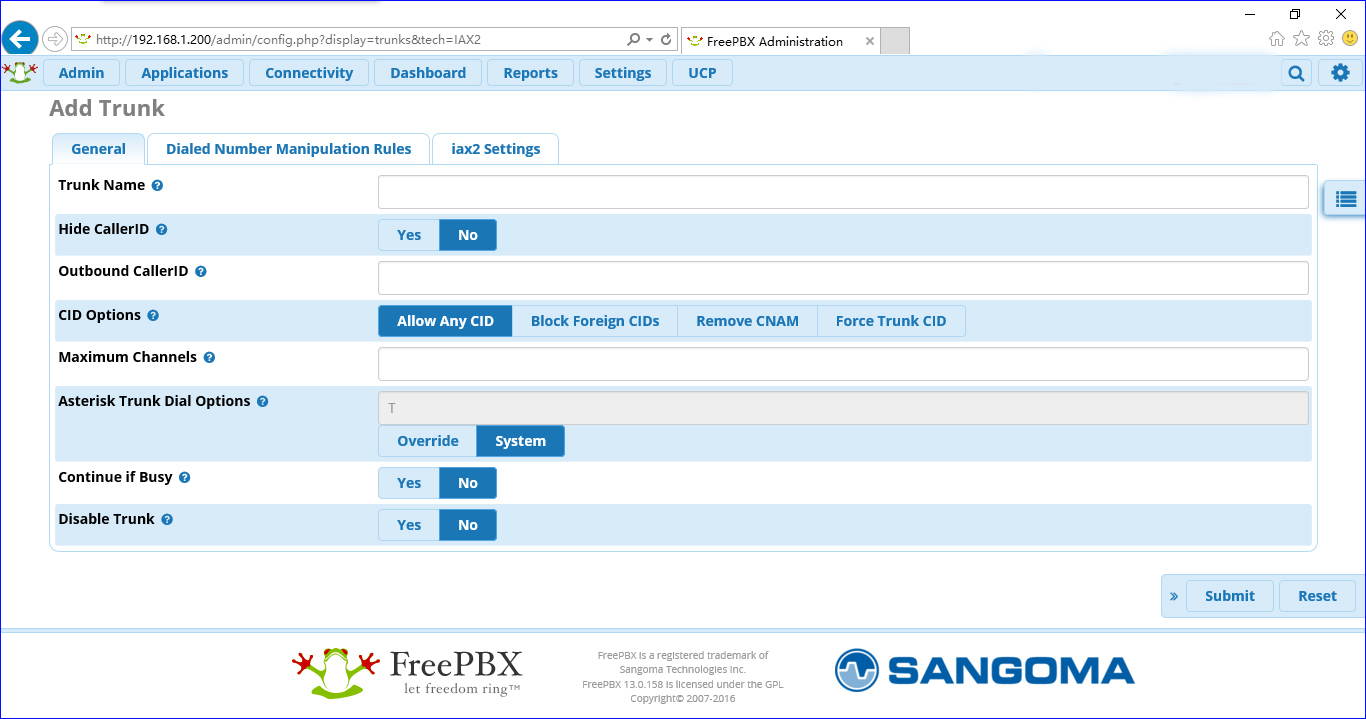Expand the chevron next to Submit
This screenshot has height=719, width=1366.
1173,595
